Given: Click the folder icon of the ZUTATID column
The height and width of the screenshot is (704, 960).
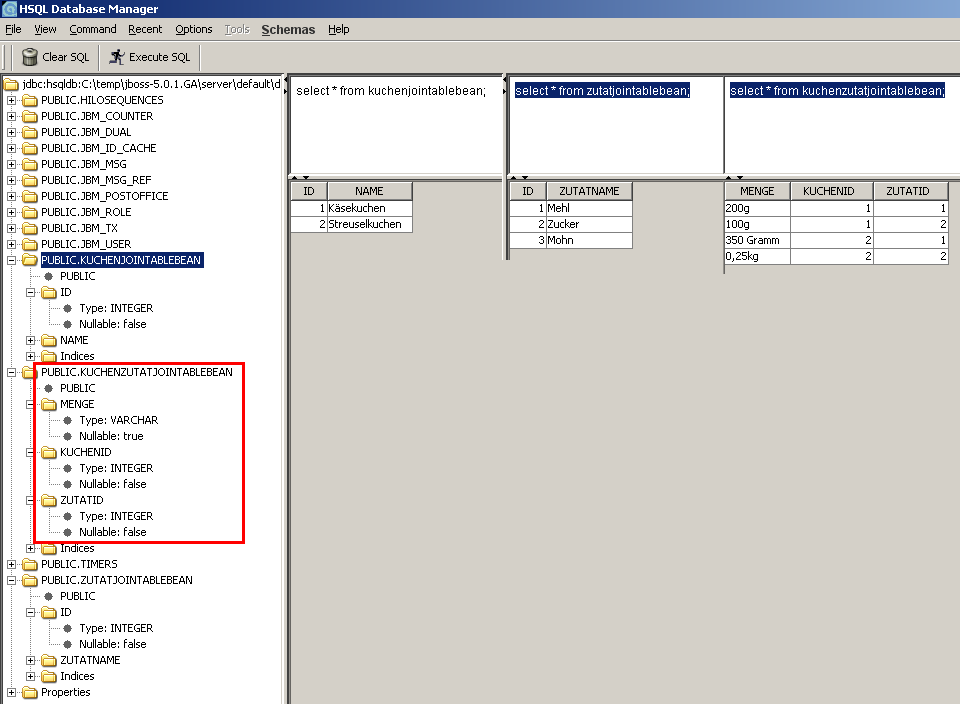Looking at the screenshot, I should (x=49, y=501).
